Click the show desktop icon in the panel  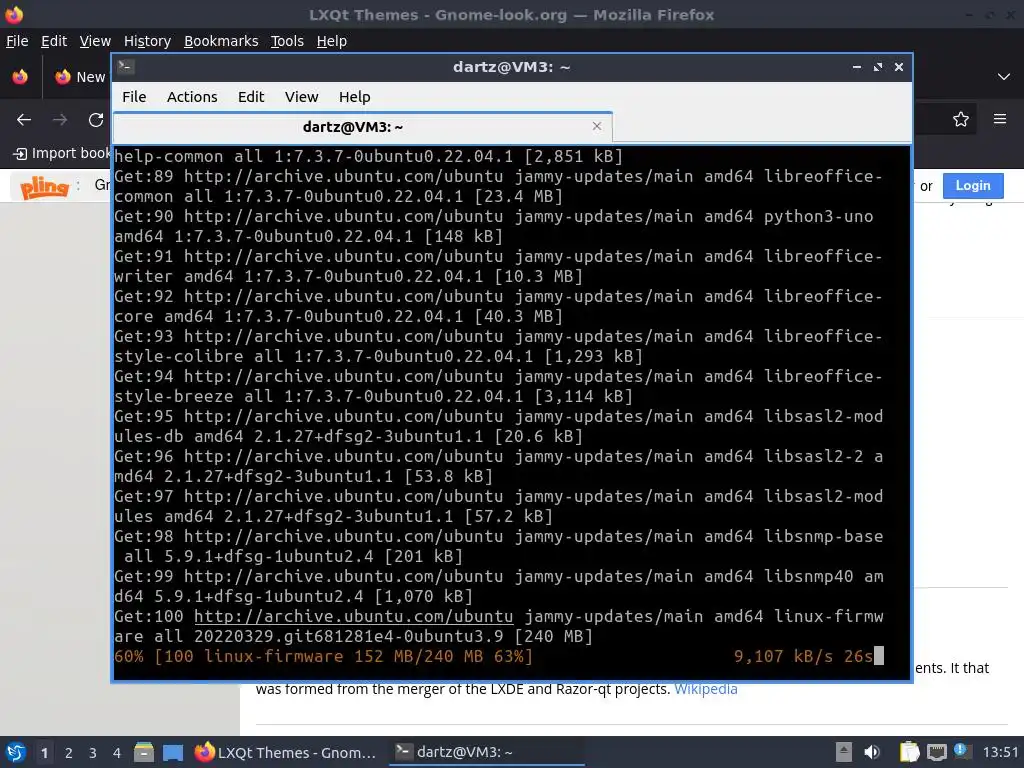(173, 752)
